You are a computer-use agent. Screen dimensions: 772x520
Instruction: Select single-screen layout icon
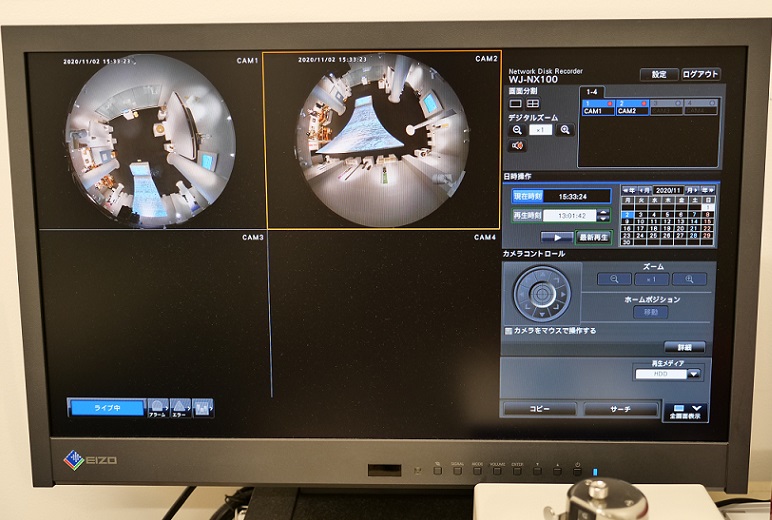pyautogui.click(x=516, y=103)
